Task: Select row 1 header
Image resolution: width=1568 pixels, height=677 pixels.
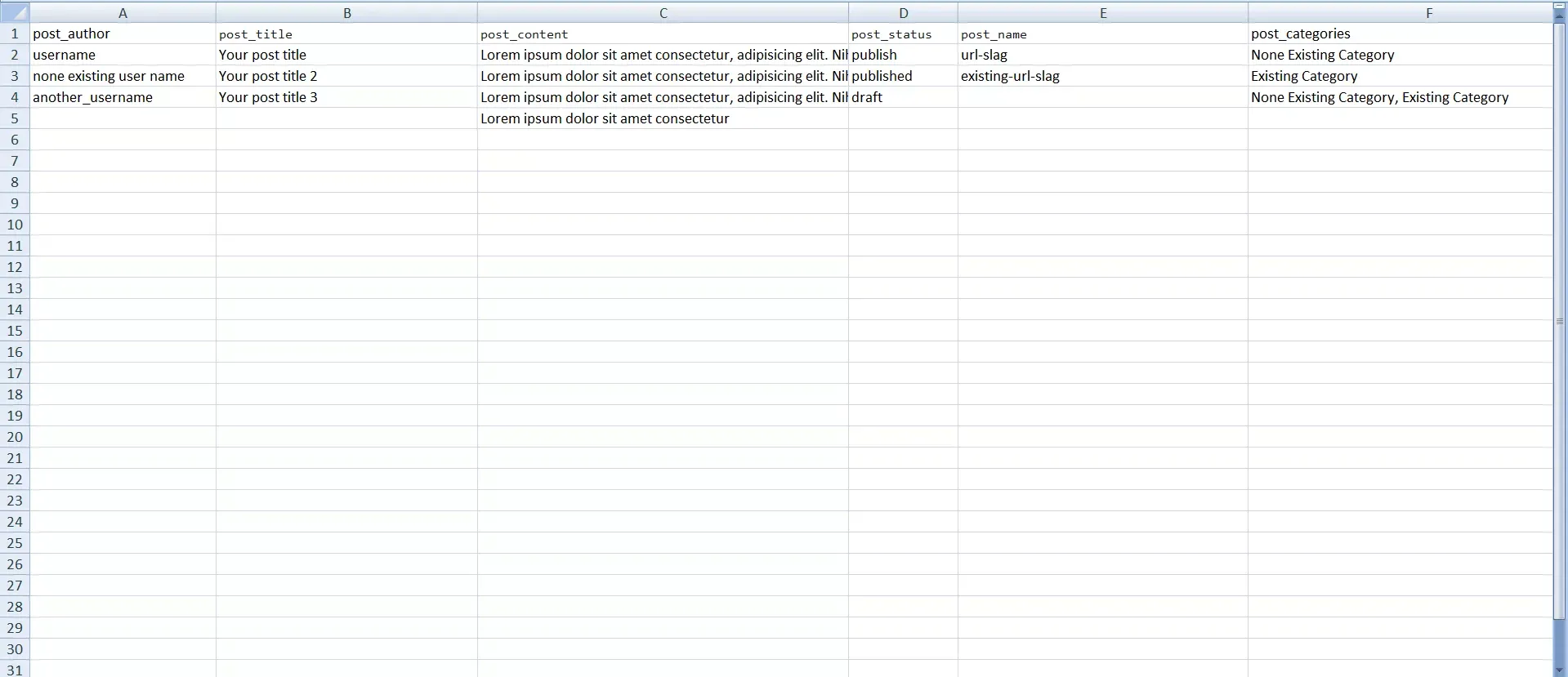Action: (x=15, y=33)
